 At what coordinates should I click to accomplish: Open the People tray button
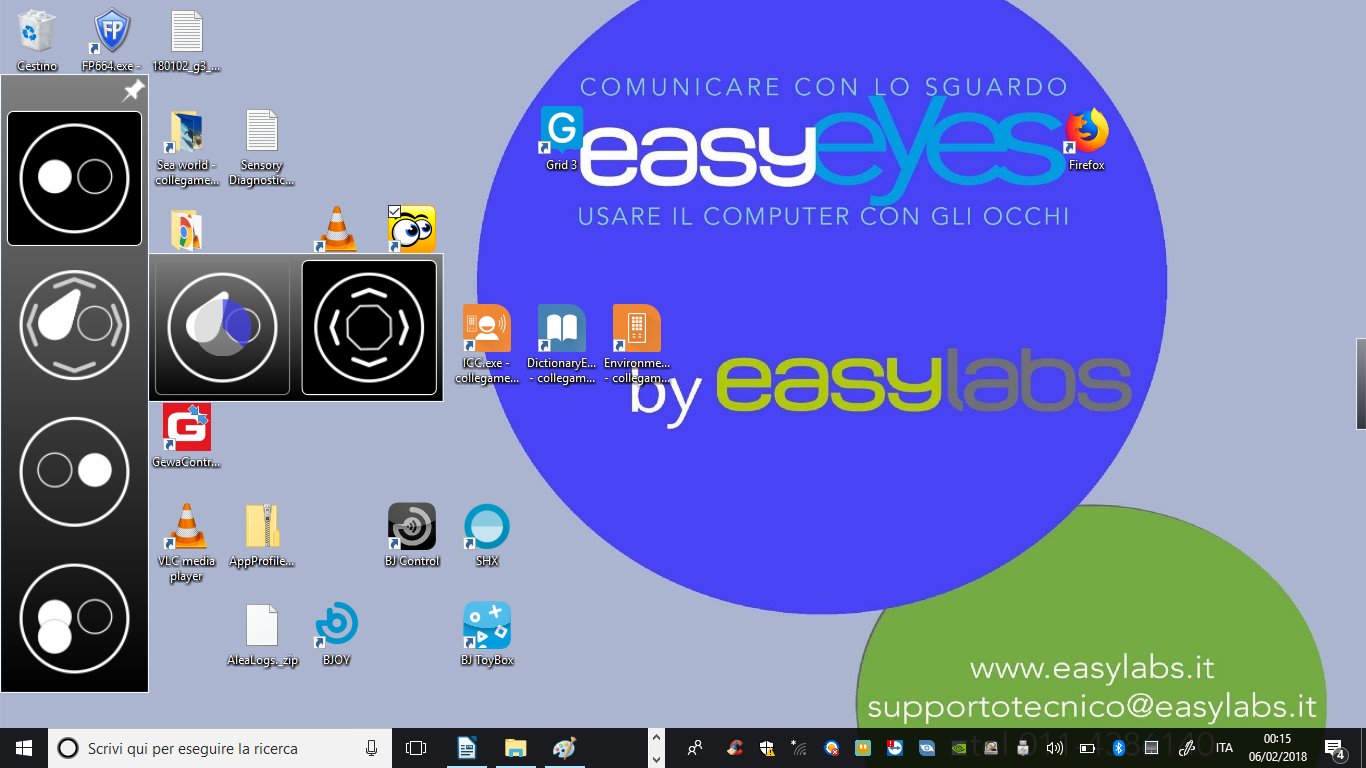[x=696, y=747]
